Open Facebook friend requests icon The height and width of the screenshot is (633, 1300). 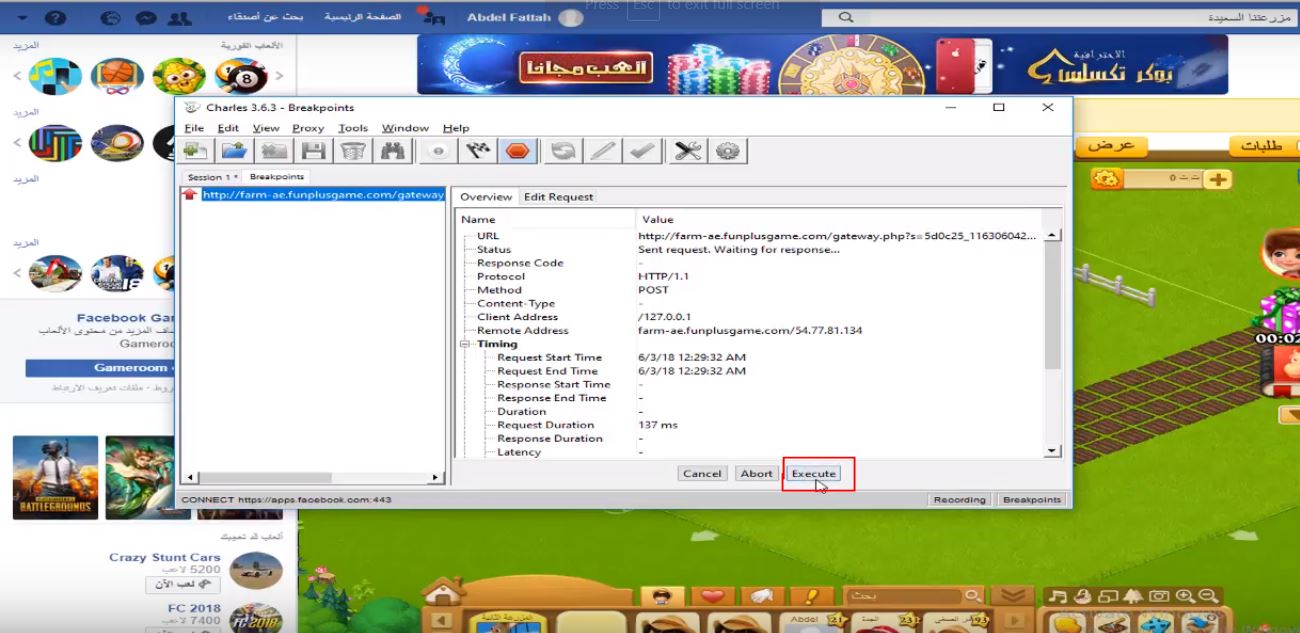coord(179,18)
